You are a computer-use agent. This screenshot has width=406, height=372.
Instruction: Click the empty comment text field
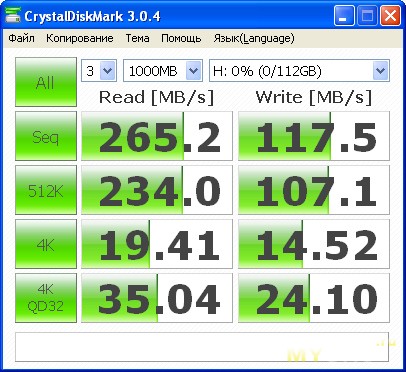(x=202, y=347)
